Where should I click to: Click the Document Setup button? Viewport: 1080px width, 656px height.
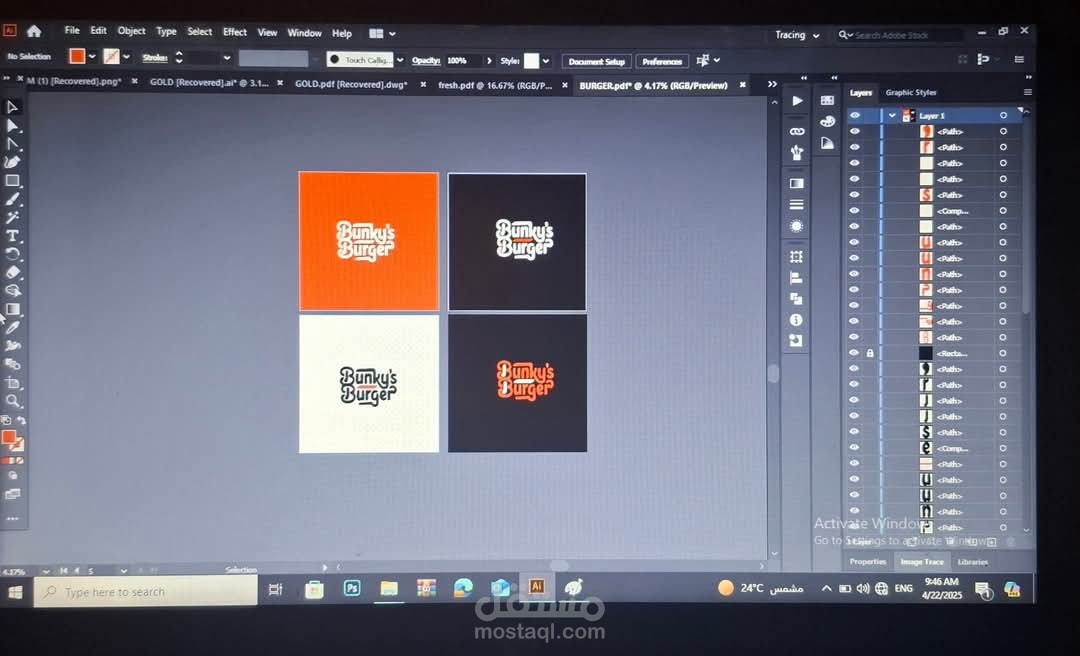[x=596, y=61]
